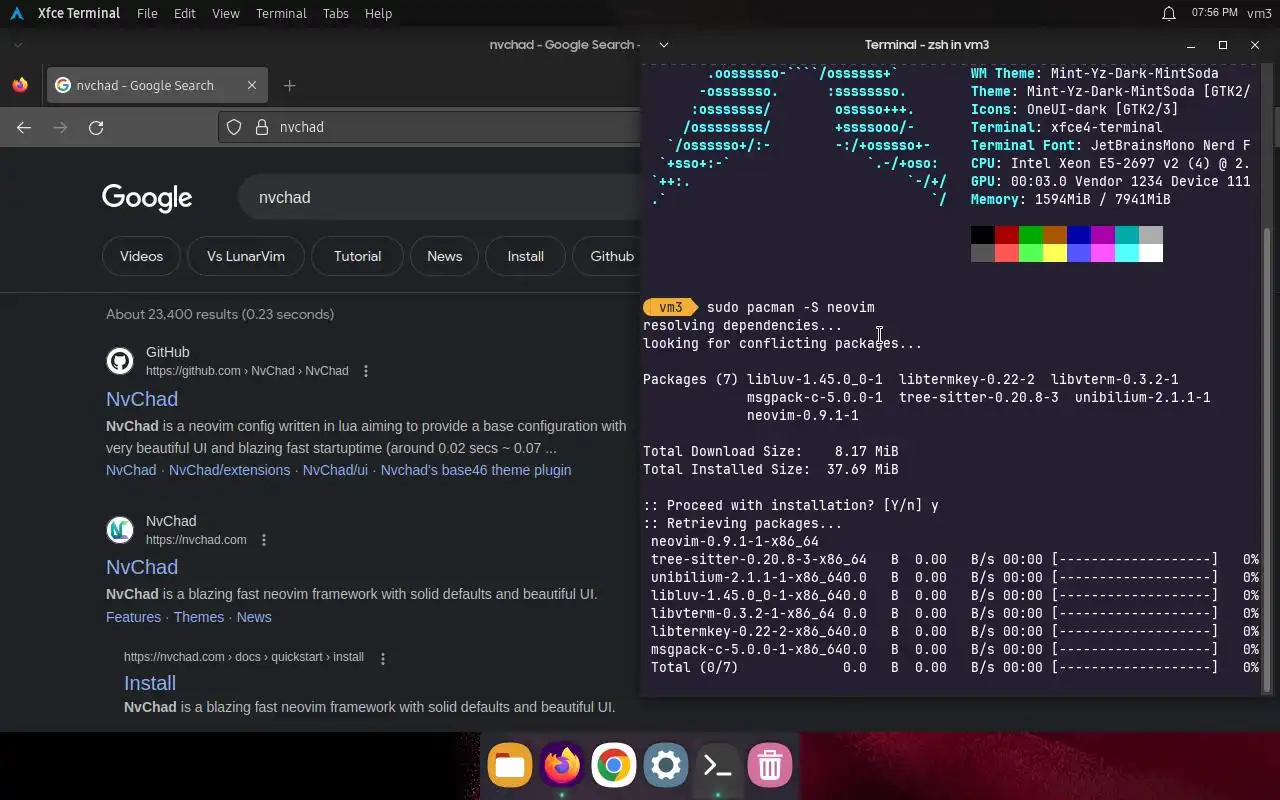The width and height of the screenshot is (1280, 800).
Task: Click the green color block in terminal
Action: 1031,235
